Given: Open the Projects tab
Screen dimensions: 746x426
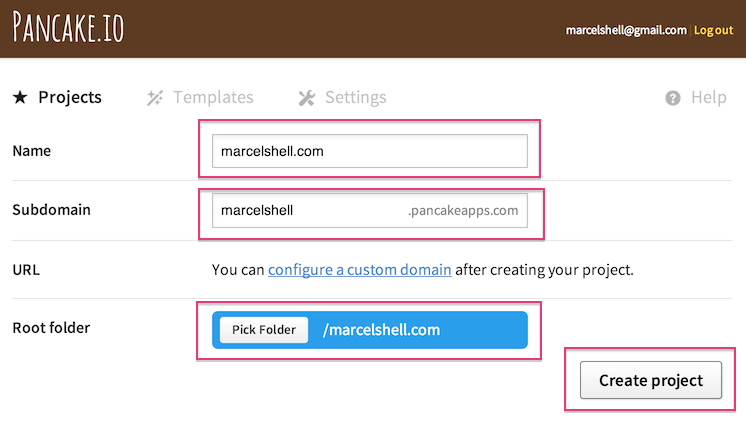Looking at the screenshot, I should tap(69, 97).
